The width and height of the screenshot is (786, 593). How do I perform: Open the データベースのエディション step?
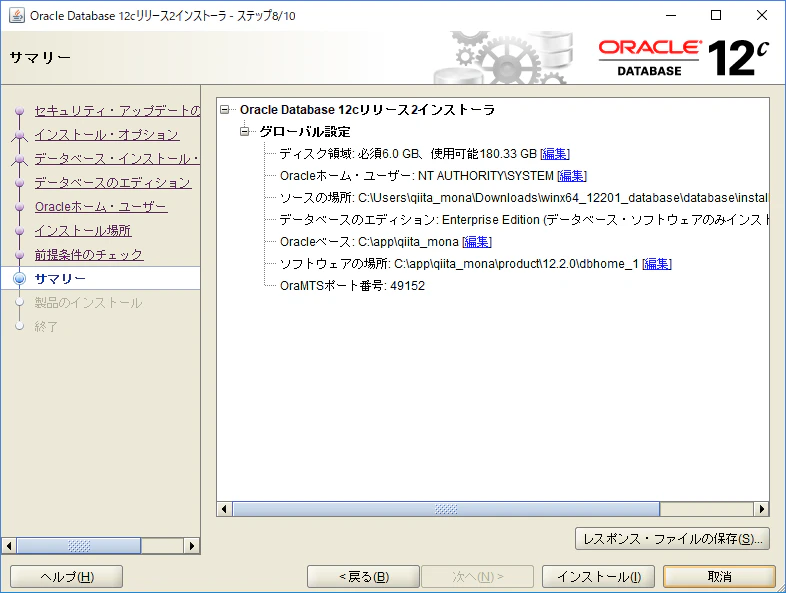pyautogui.click(x=113, y=183)
